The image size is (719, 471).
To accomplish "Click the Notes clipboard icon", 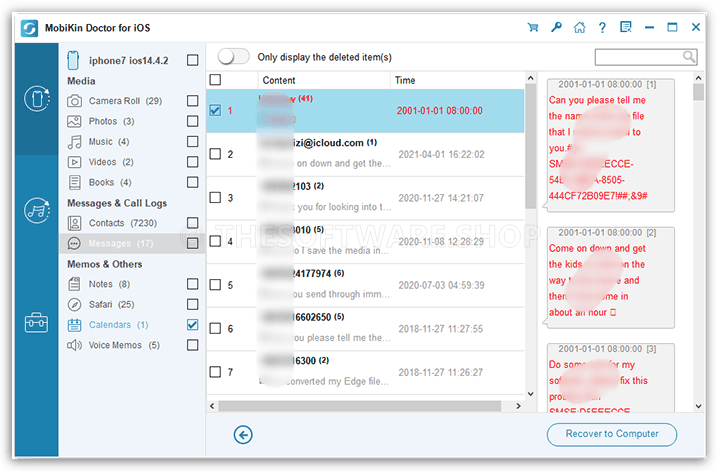I will 74,284.
